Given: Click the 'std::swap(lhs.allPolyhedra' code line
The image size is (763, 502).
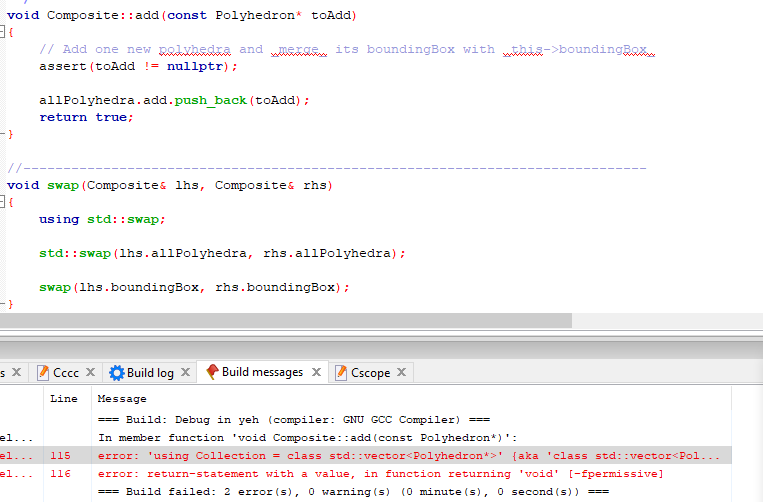Looking at the screenshot, I should (x=222, y=253).
